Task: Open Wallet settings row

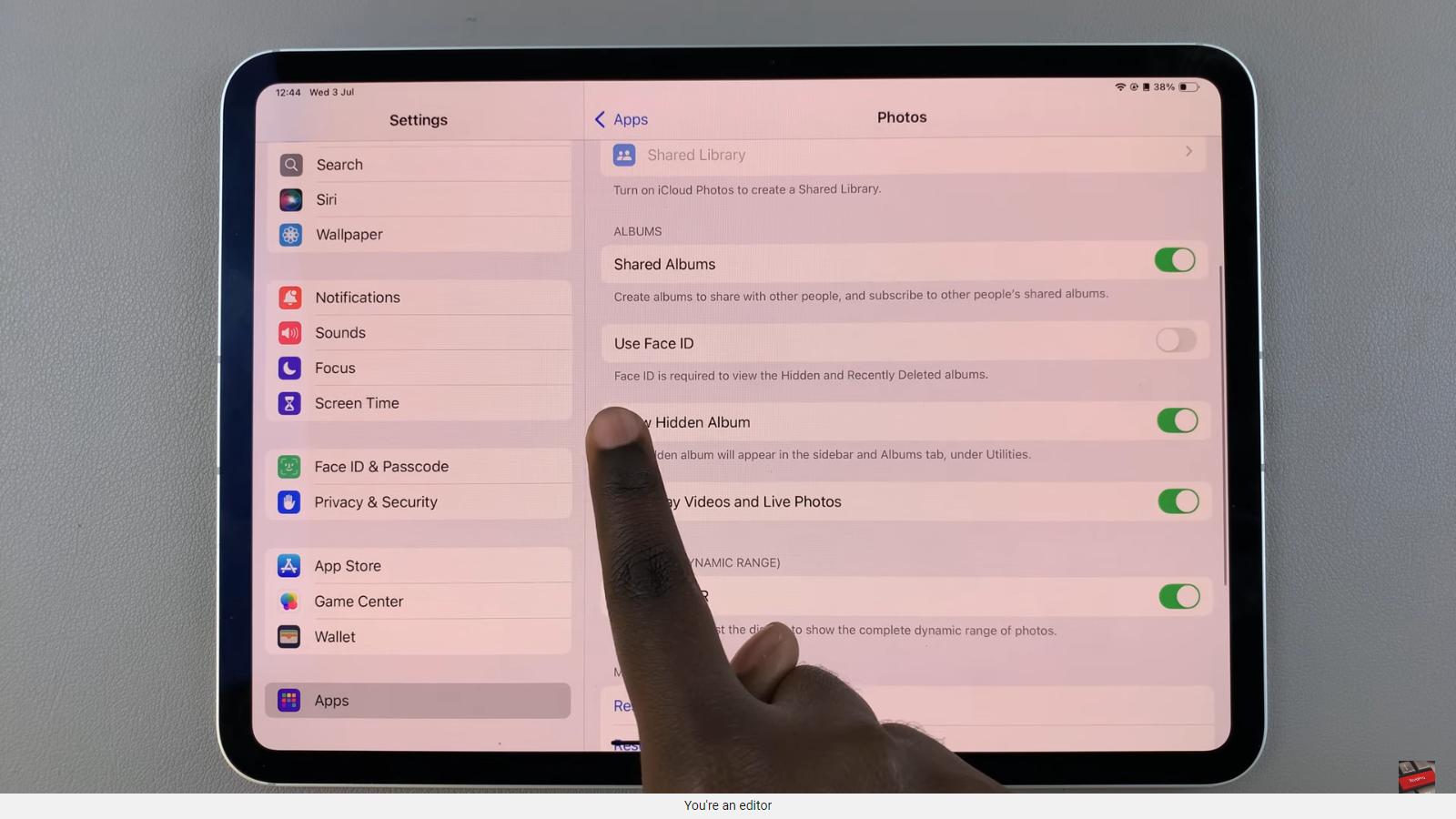Action: [419, 637]
